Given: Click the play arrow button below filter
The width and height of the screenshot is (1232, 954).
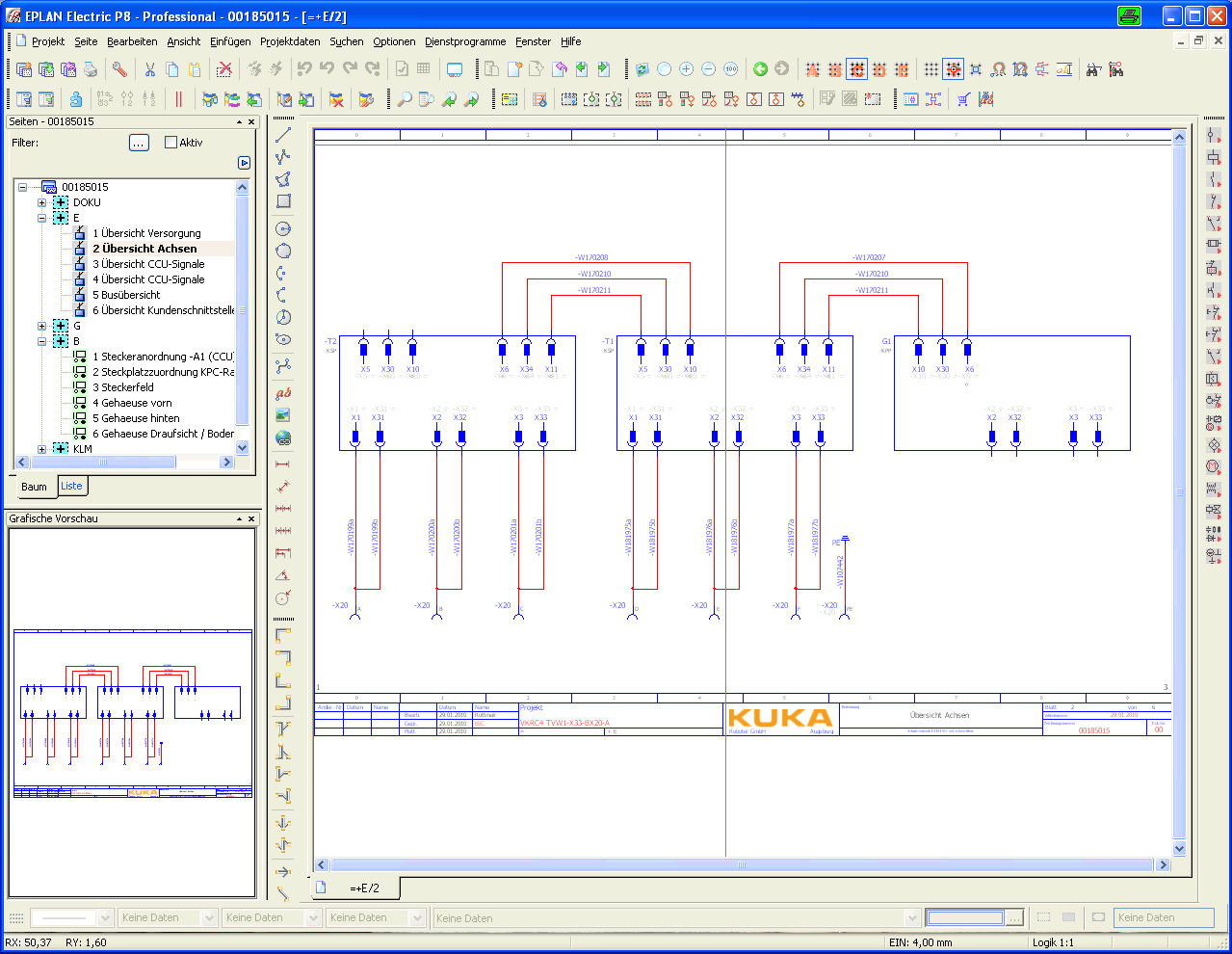Looking at the screenshot, I should 244,163.
